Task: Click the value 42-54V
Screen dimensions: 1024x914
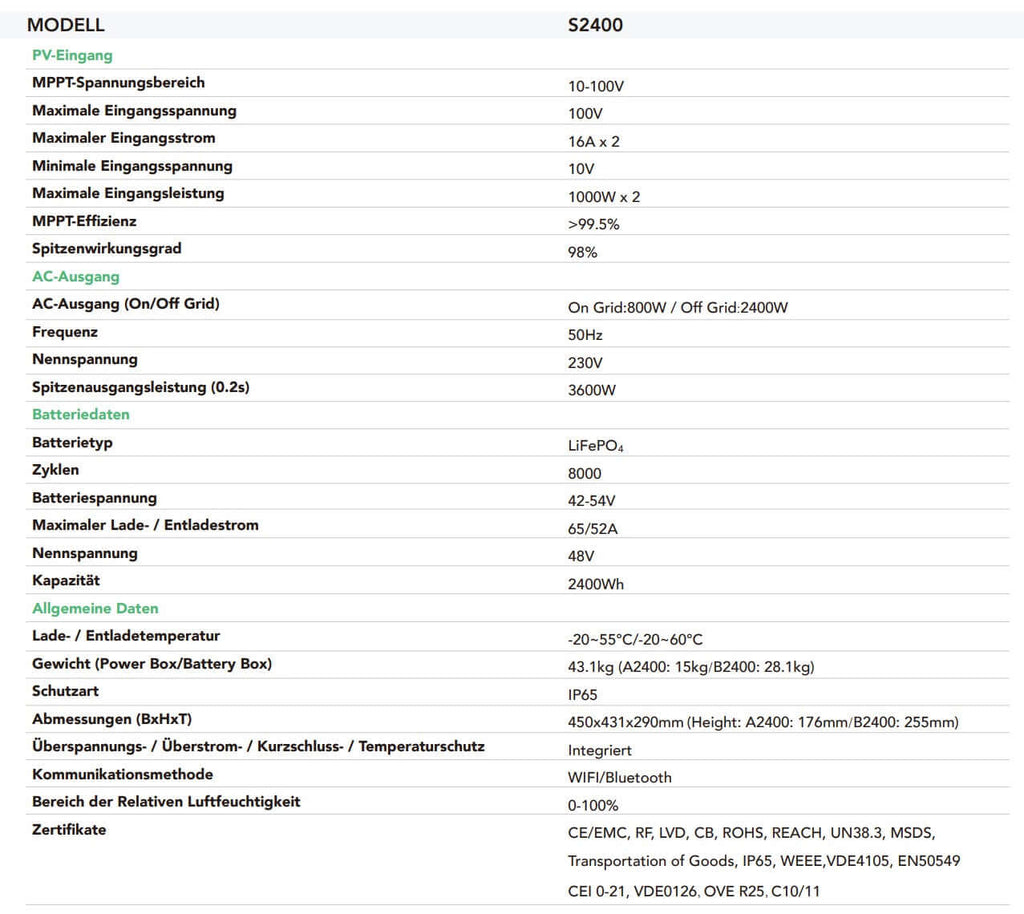Action: [x=592, y=501]
